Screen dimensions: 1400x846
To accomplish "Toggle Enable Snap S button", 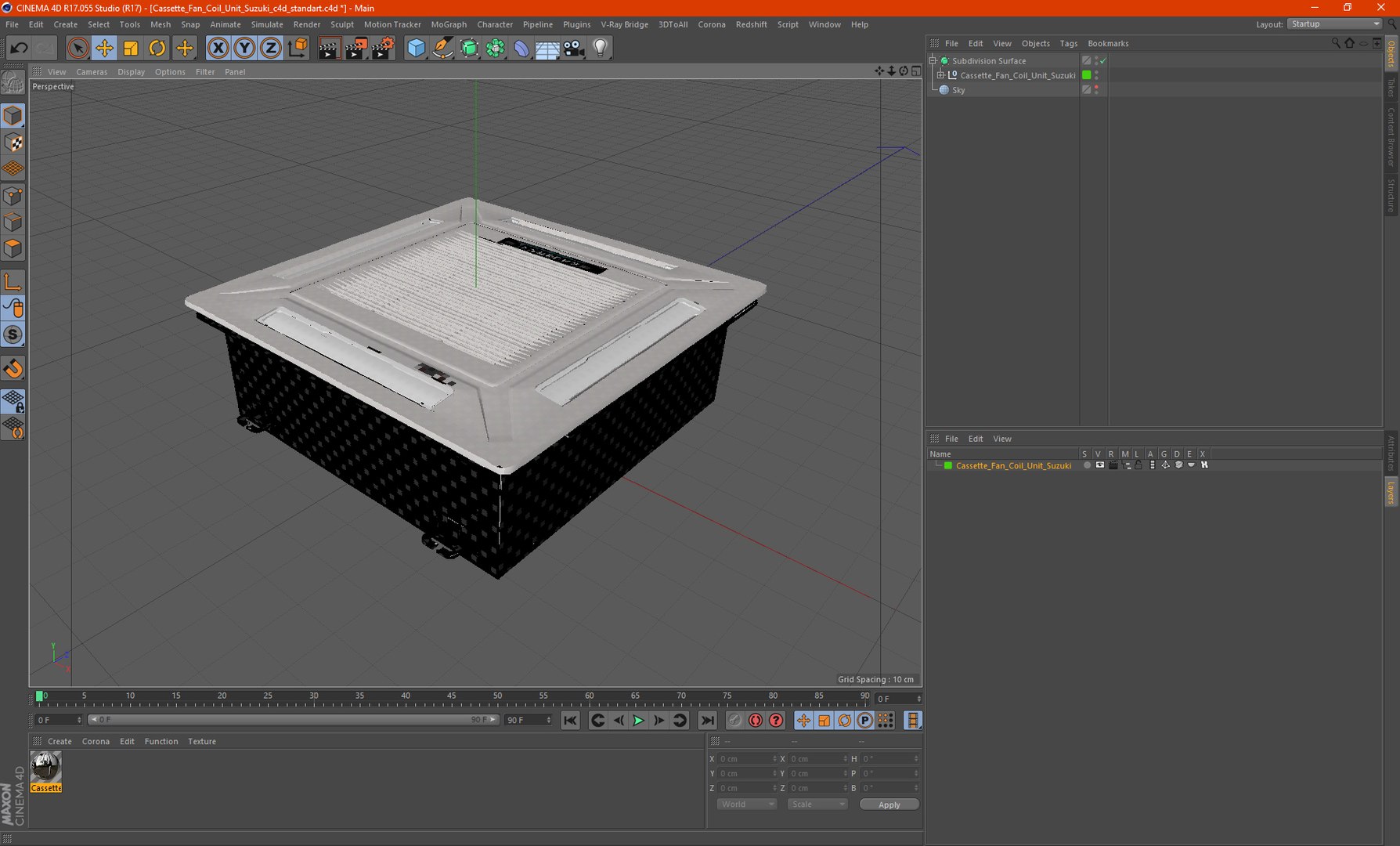I will tap(13, 335).
